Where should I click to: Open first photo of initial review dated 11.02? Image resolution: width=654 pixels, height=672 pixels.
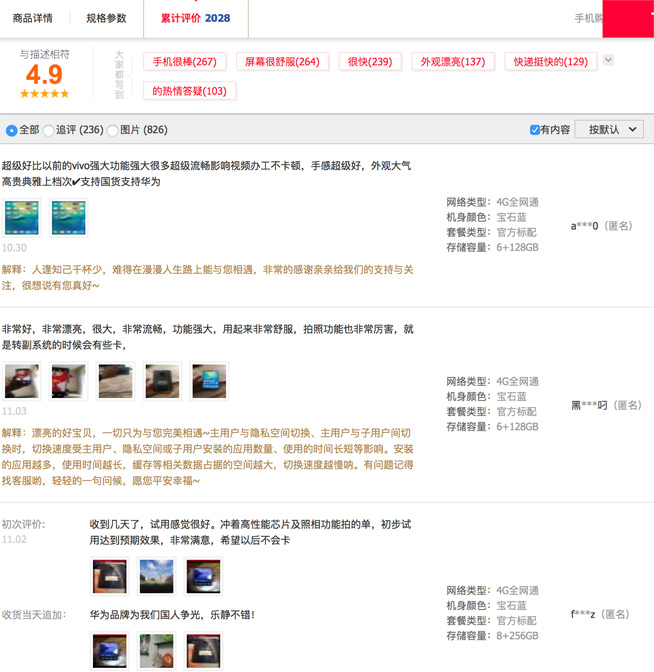tap(109, 577)
